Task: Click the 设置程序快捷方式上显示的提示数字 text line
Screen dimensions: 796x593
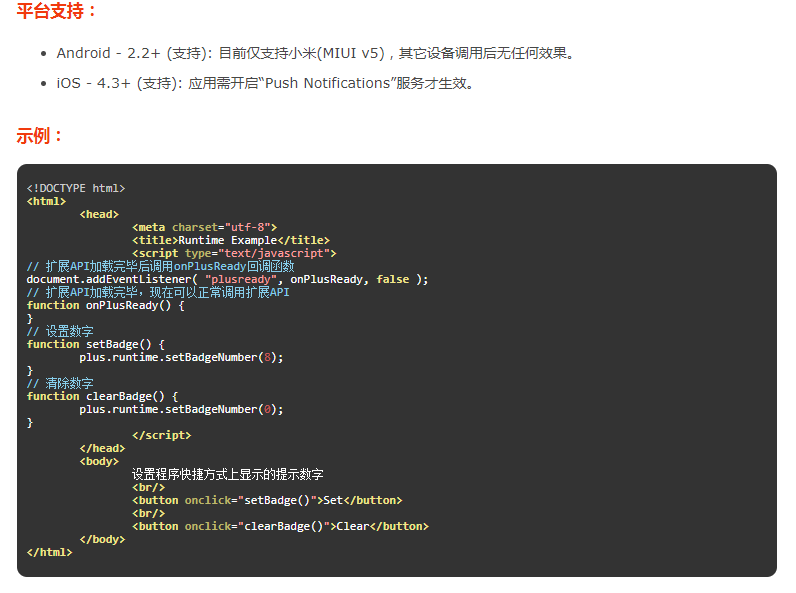Action: (227, 474)
